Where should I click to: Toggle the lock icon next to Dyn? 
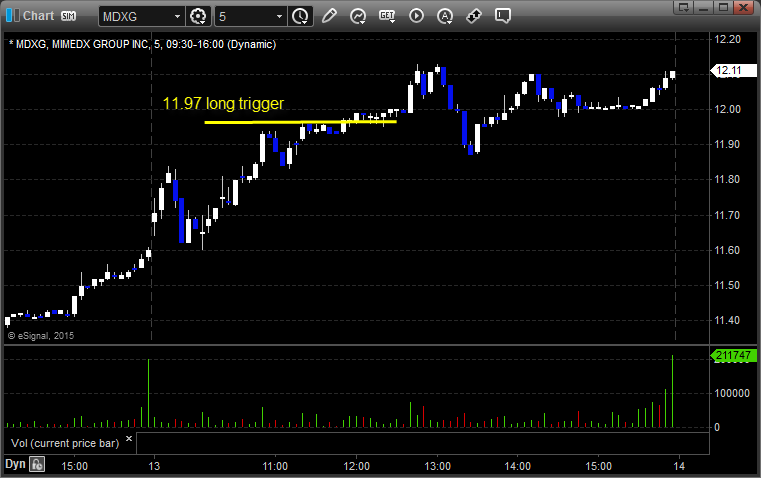tap(37, 464)
